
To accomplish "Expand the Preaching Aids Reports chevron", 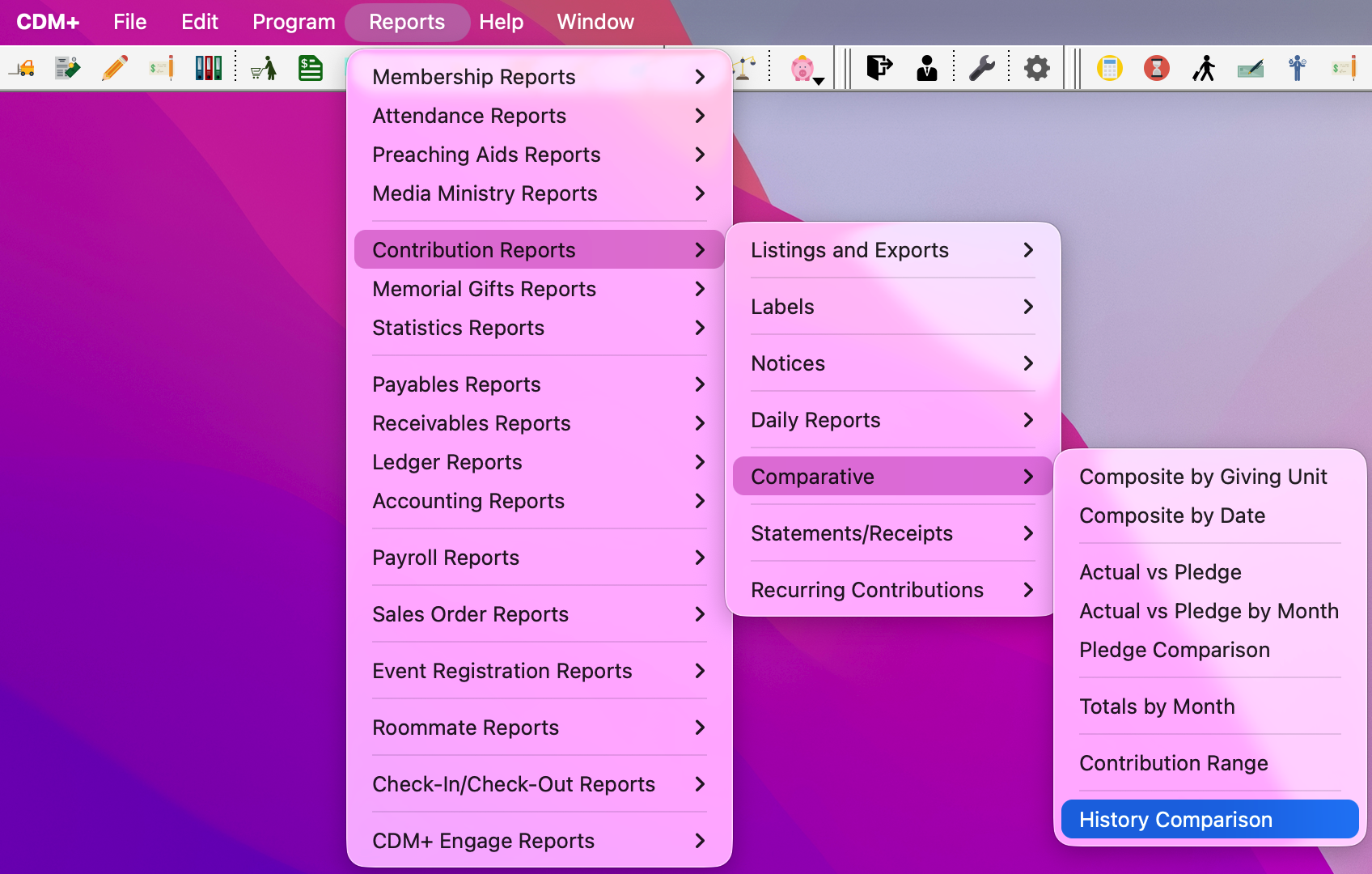I will tap(700, 155).
